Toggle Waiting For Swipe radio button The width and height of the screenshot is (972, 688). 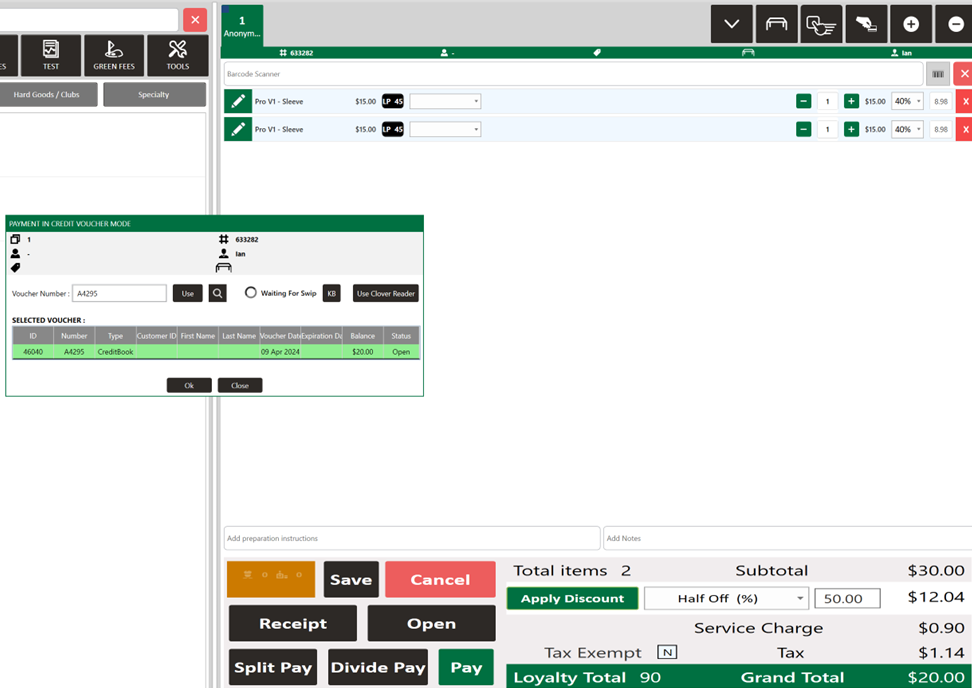pyautogui.click(x=250, y=293)
